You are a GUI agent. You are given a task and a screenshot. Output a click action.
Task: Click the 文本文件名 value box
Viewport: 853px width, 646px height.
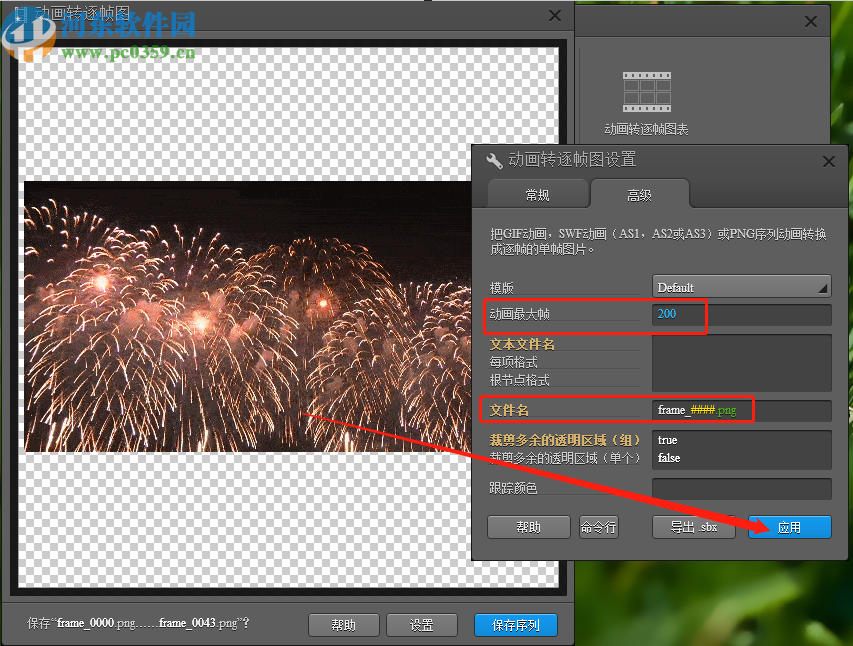741,362
